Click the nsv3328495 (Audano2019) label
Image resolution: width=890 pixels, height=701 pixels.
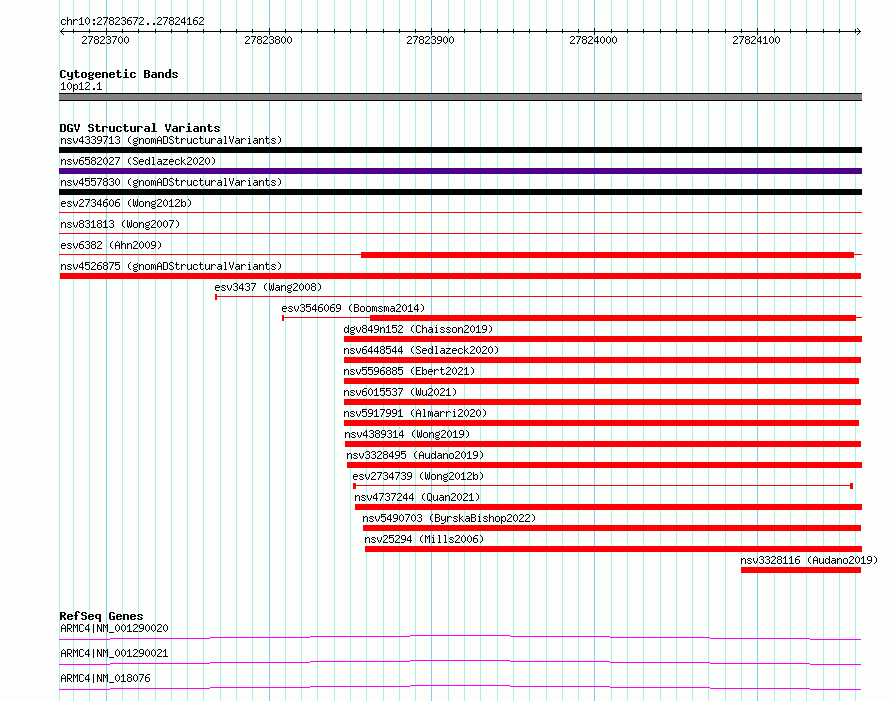coord(415,455)
